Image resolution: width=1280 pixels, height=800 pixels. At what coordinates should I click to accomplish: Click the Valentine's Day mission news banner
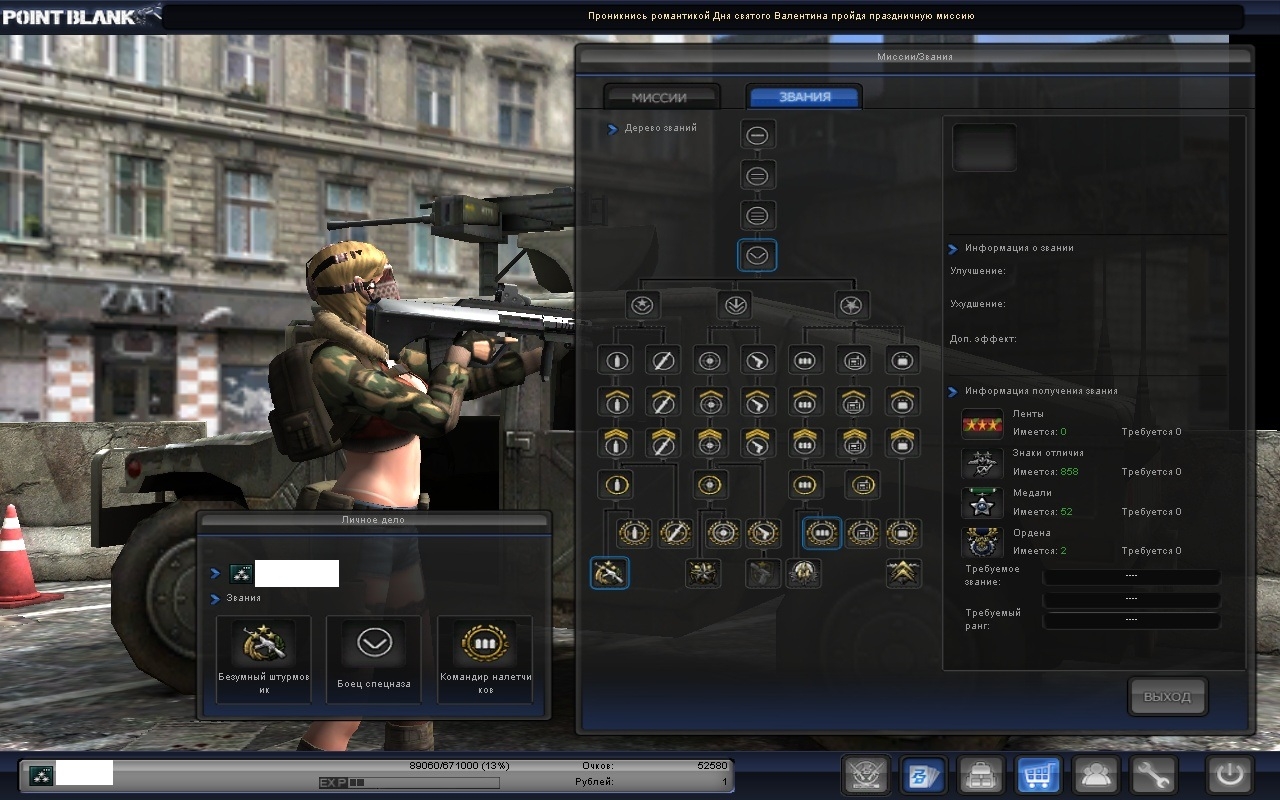781,16
